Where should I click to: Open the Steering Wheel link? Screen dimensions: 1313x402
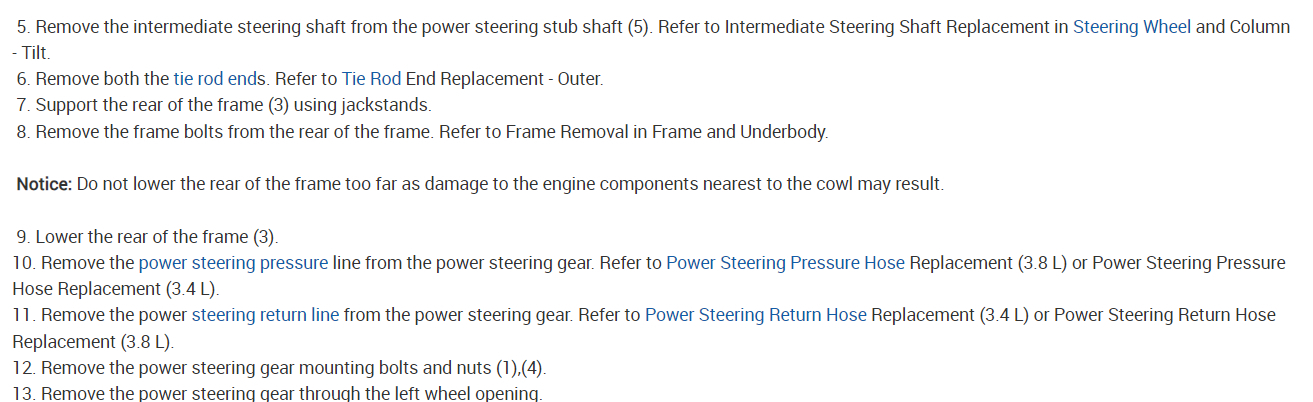[x=1131, y=27]
